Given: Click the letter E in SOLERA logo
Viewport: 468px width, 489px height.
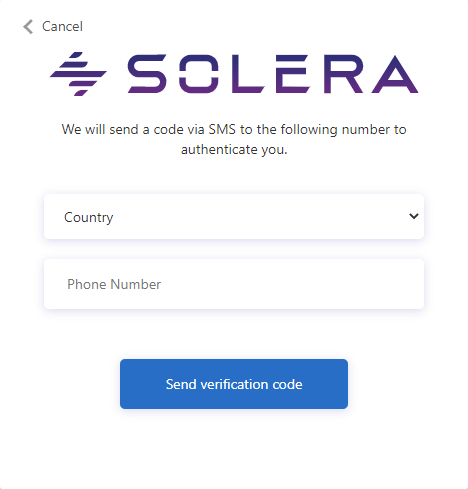Looking at the screenshot, I should pyautogui.click(x=293, y=74).
